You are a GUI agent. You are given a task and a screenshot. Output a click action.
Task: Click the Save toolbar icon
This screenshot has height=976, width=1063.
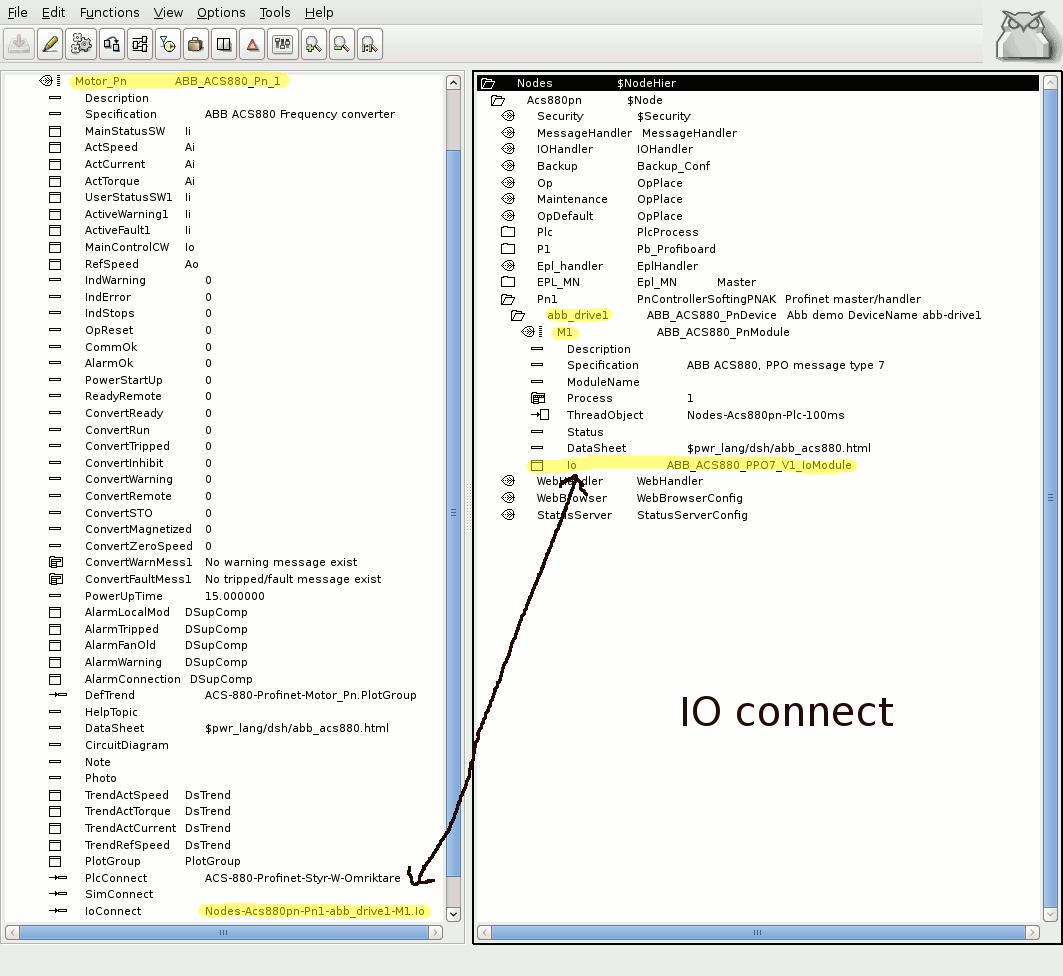20,45
